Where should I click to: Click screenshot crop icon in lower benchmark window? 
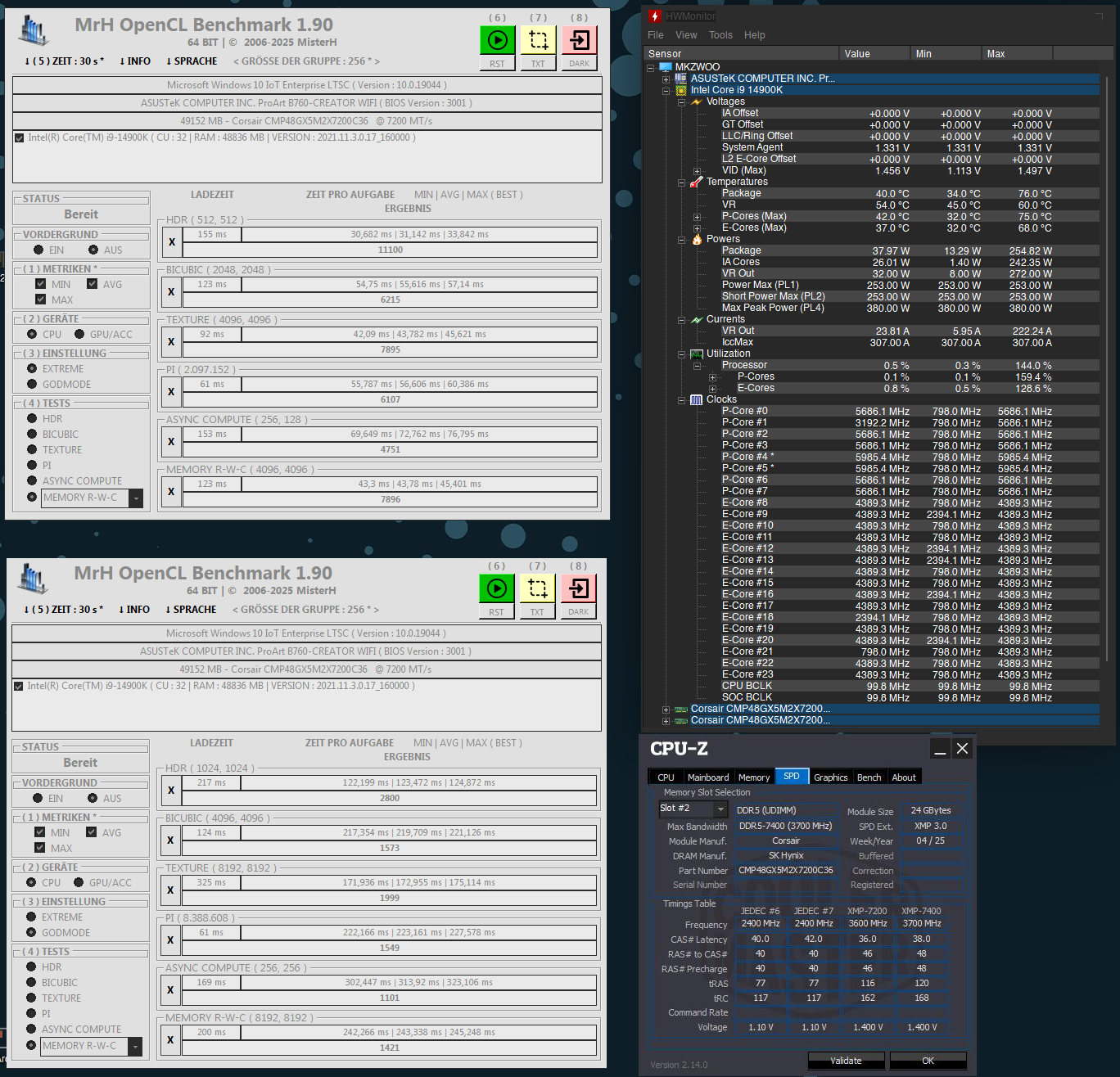click(x=537, y=588)
